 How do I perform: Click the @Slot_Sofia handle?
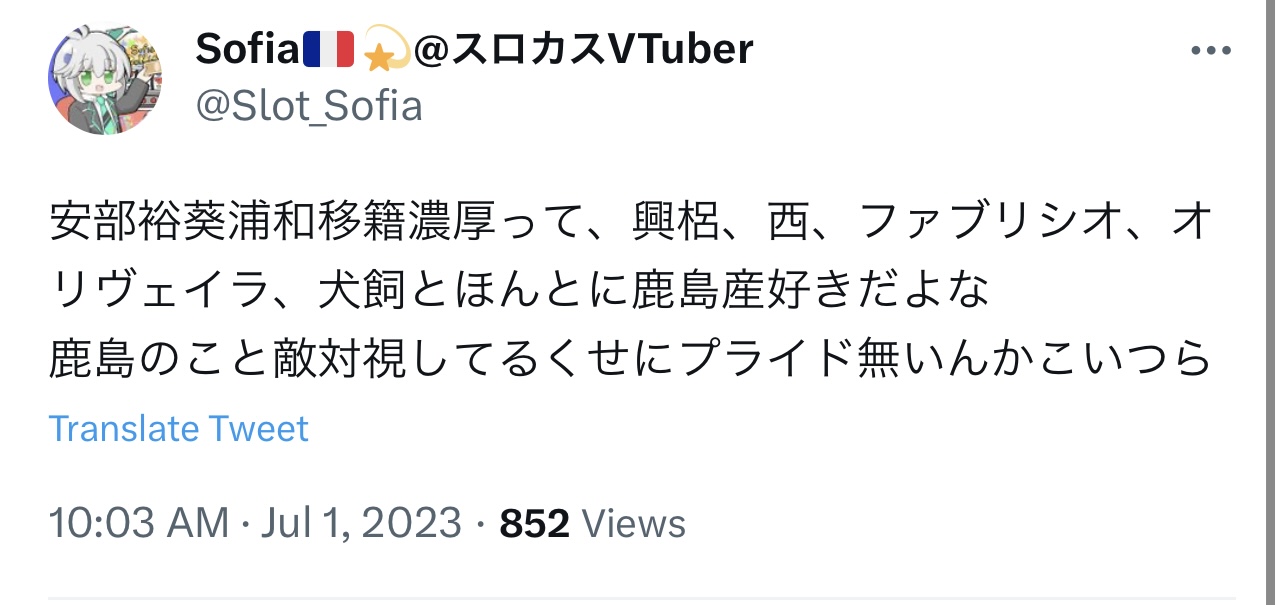coord(309,105)
